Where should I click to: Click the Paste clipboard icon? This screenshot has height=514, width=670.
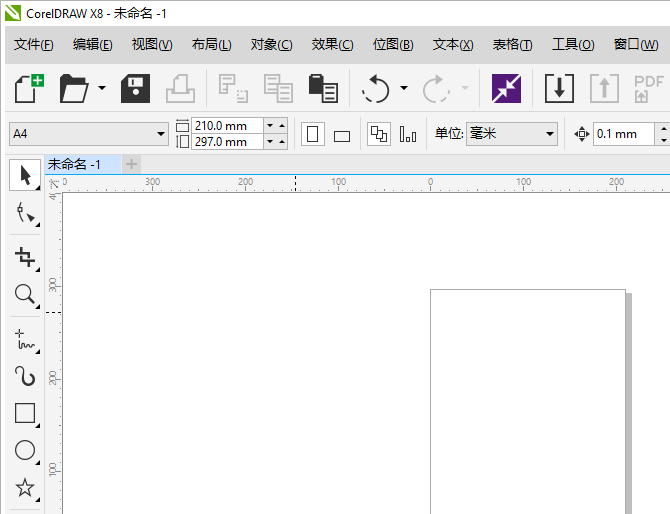(323, 88)
